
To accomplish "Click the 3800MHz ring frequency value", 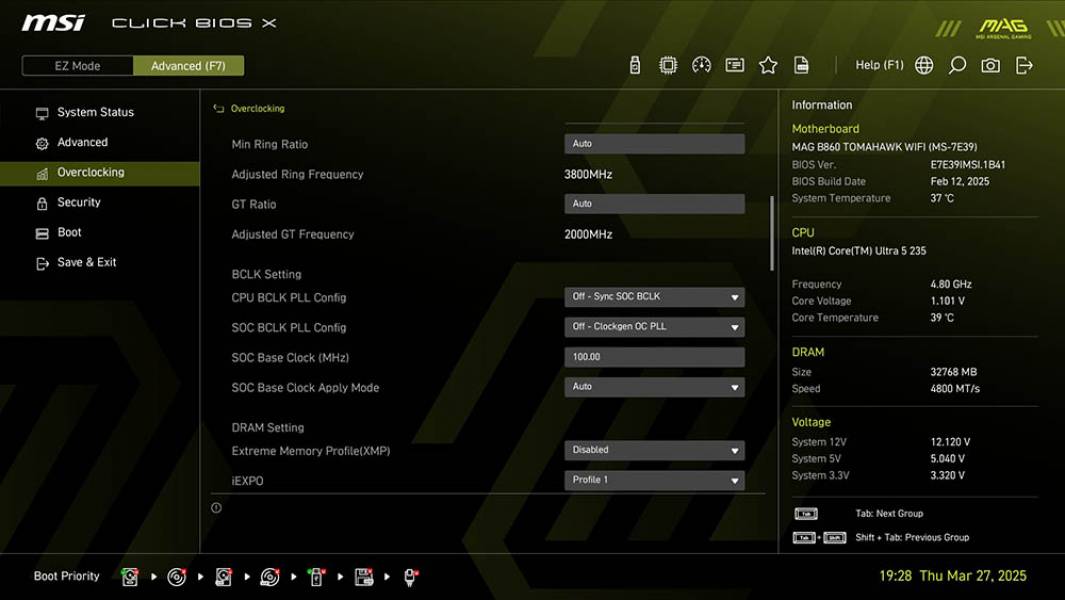I will tap(588, 175).
